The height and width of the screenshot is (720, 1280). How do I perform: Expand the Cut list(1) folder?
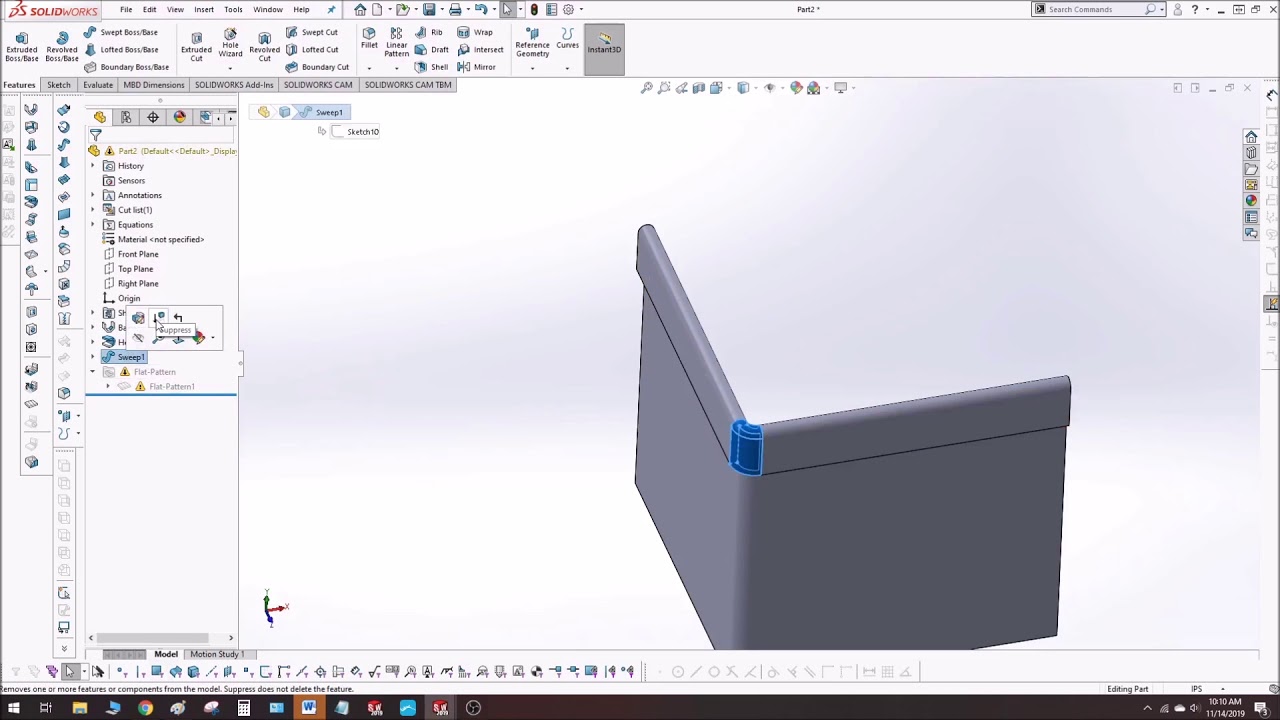[x=93, y=210]
